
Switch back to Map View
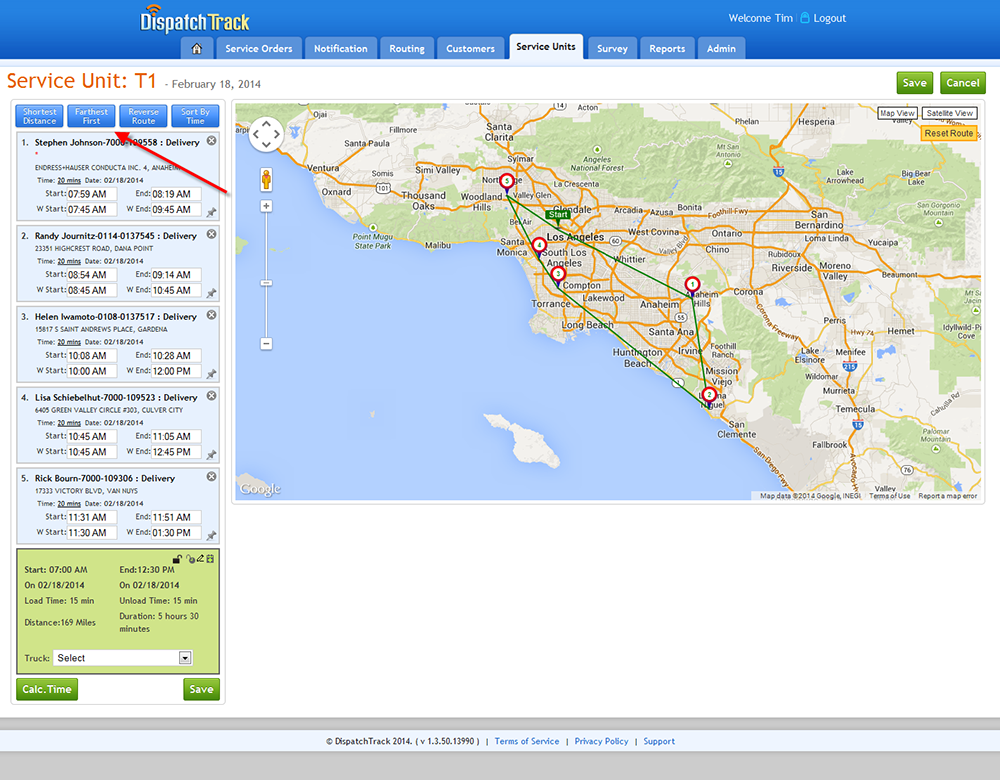[x=897, y=112]
